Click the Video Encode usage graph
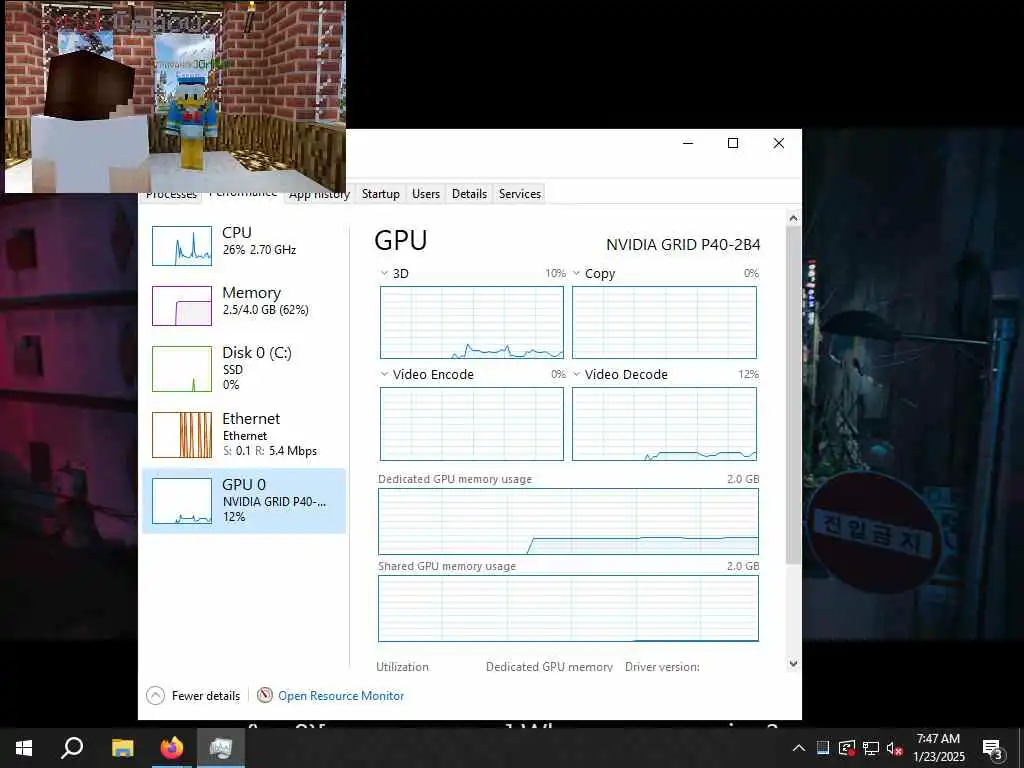 472,424
